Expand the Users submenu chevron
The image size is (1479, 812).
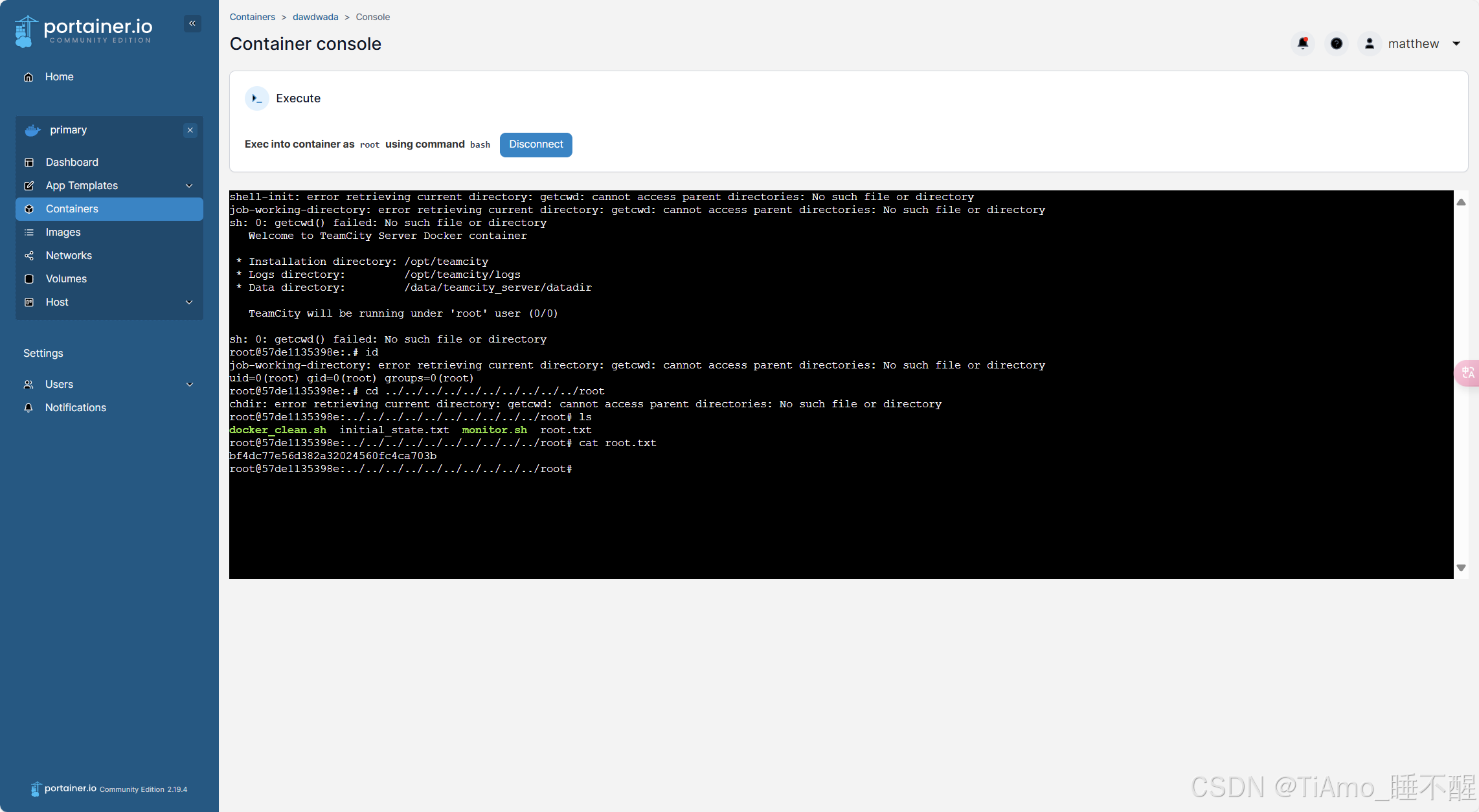pos(190,385)
